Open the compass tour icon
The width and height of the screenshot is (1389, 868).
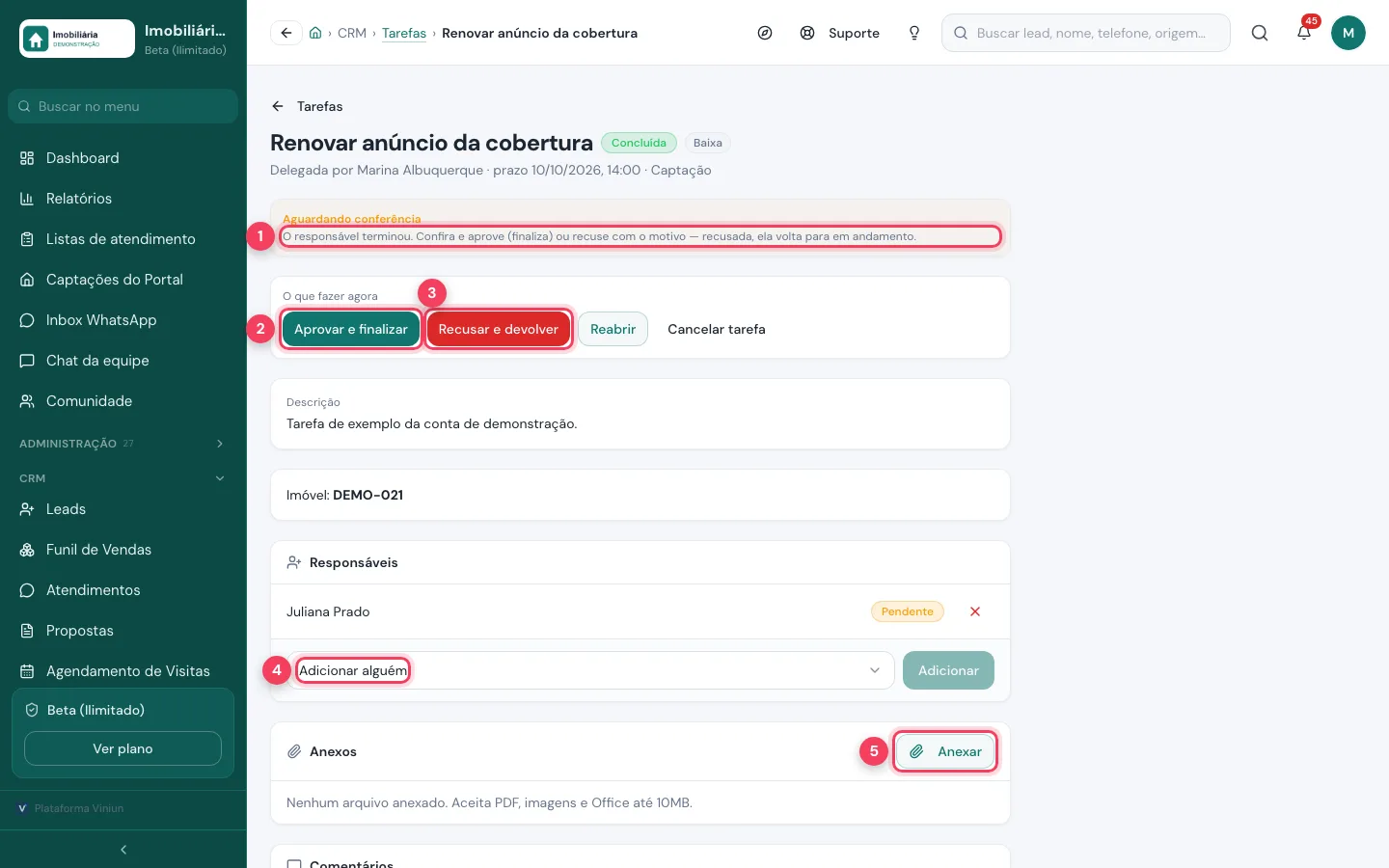tap(765, 33)
